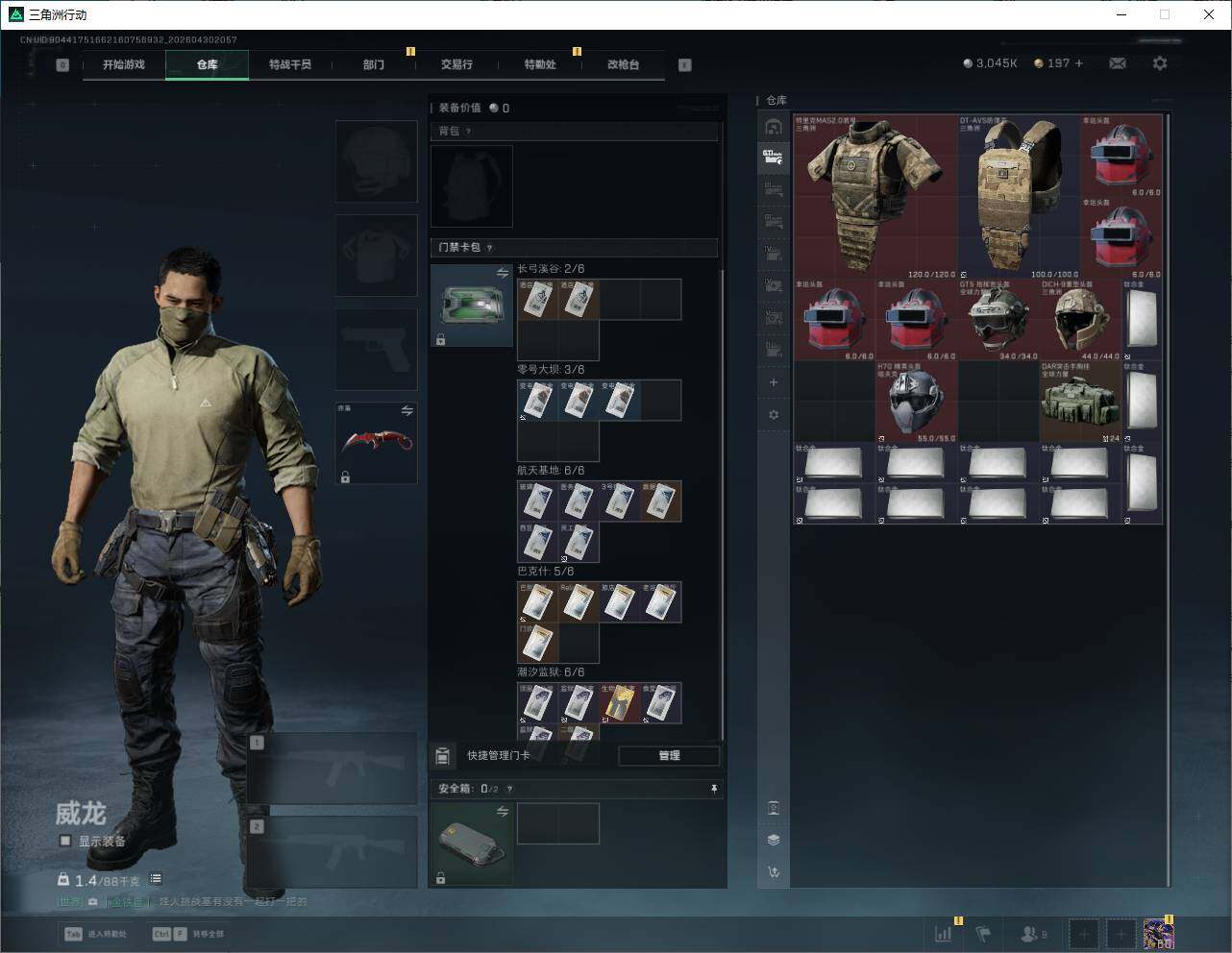Click primary weapon slot 1
Viewport: 1232px width, 953px height.
[x=333, y=769]
